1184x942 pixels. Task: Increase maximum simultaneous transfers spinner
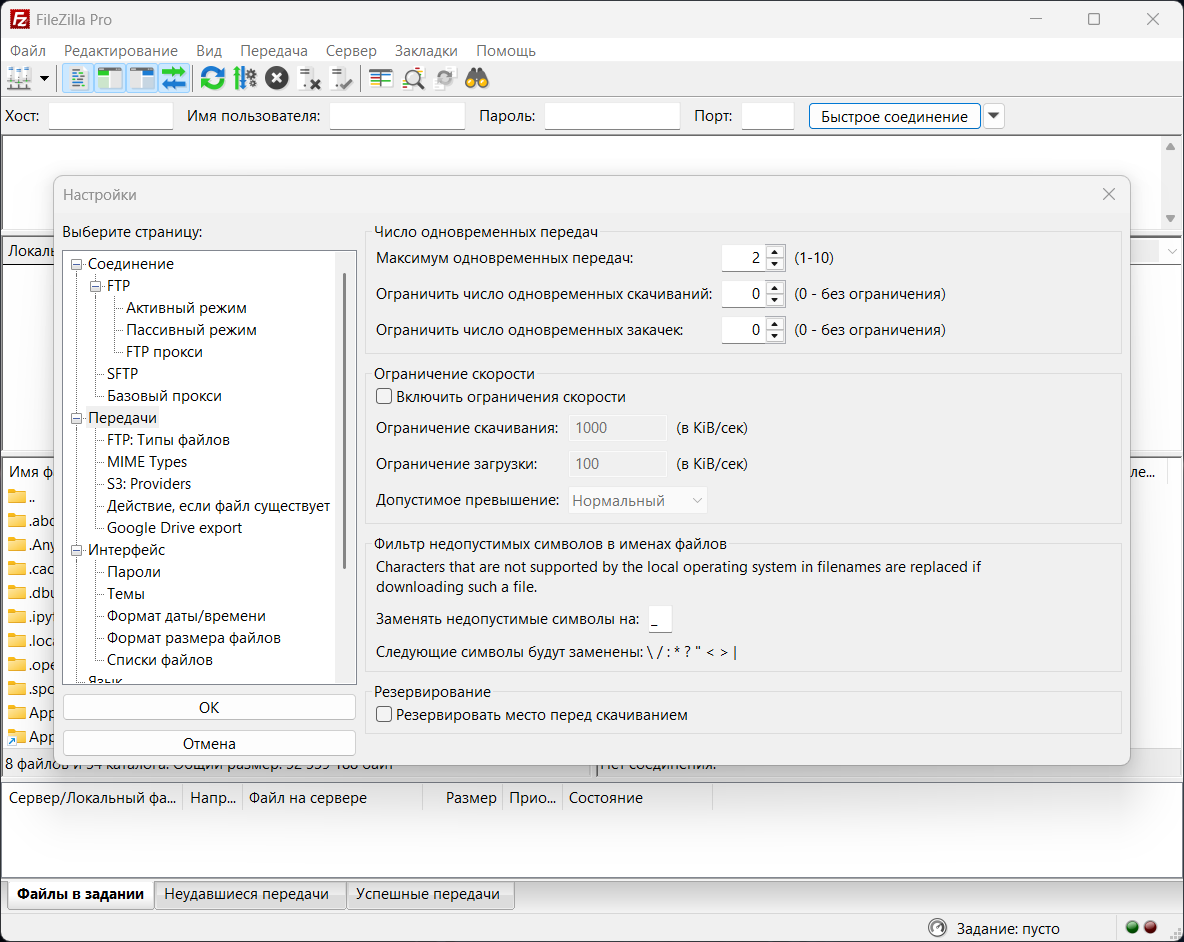pos(775,252)
